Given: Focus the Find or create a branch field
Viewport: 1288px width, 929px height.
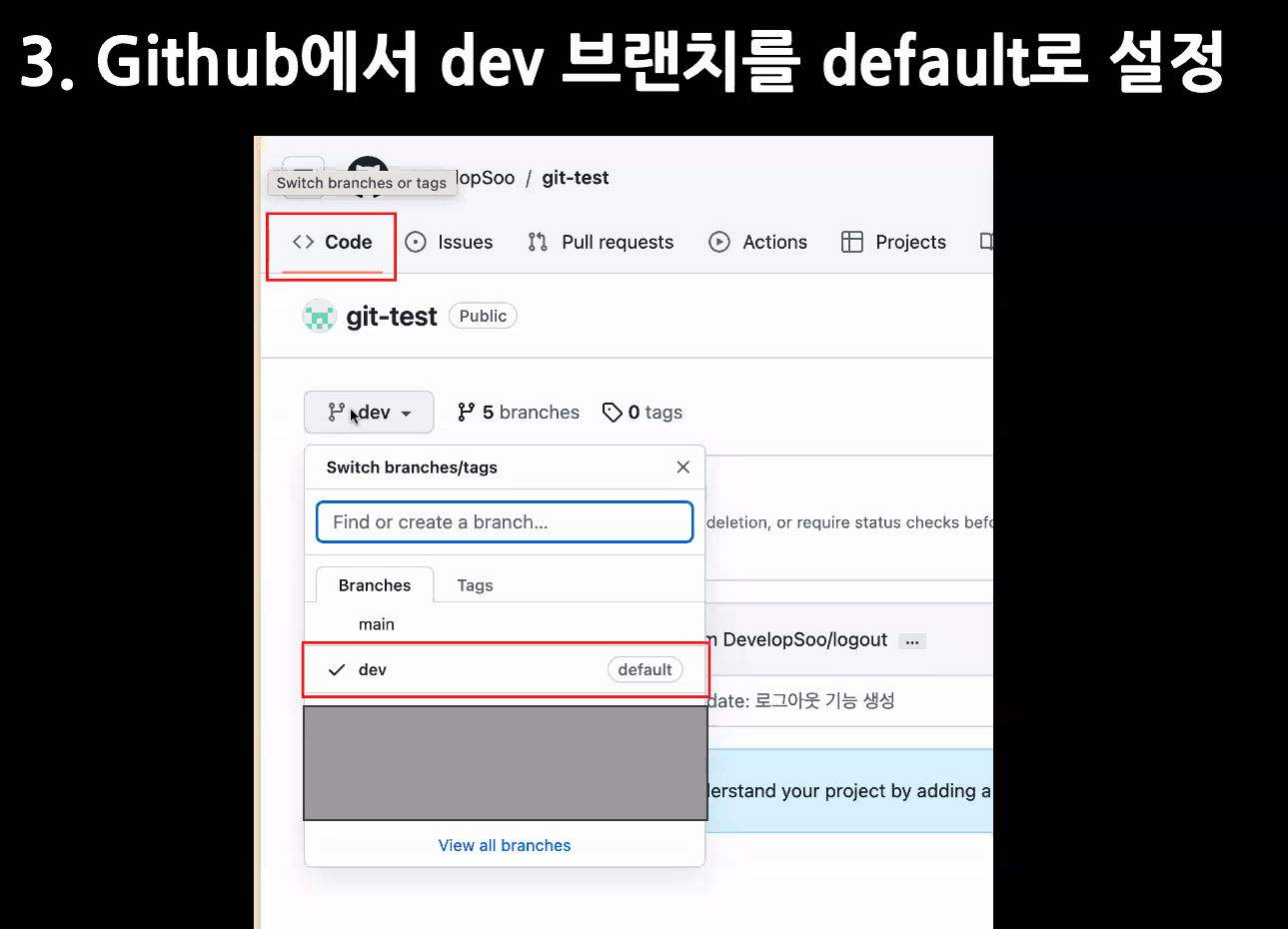Looking at the screenshot, I should click(505, 522).
